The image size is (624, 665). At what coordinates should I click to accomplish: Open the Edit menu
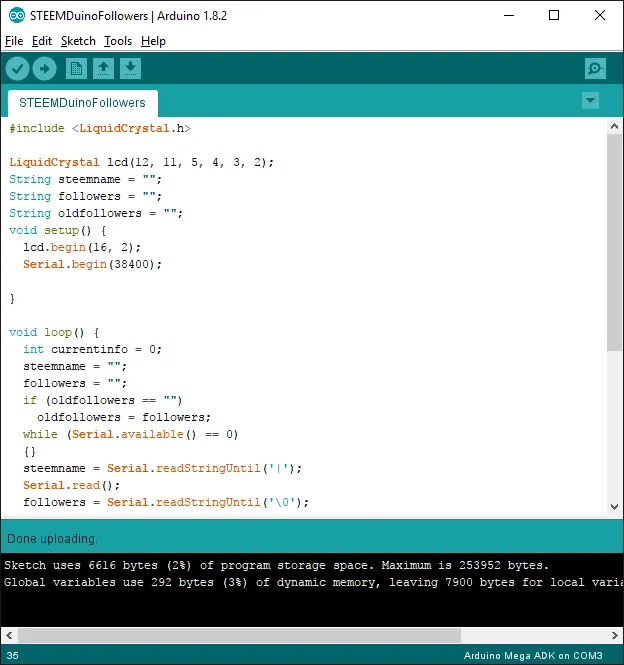coord(42,41)
